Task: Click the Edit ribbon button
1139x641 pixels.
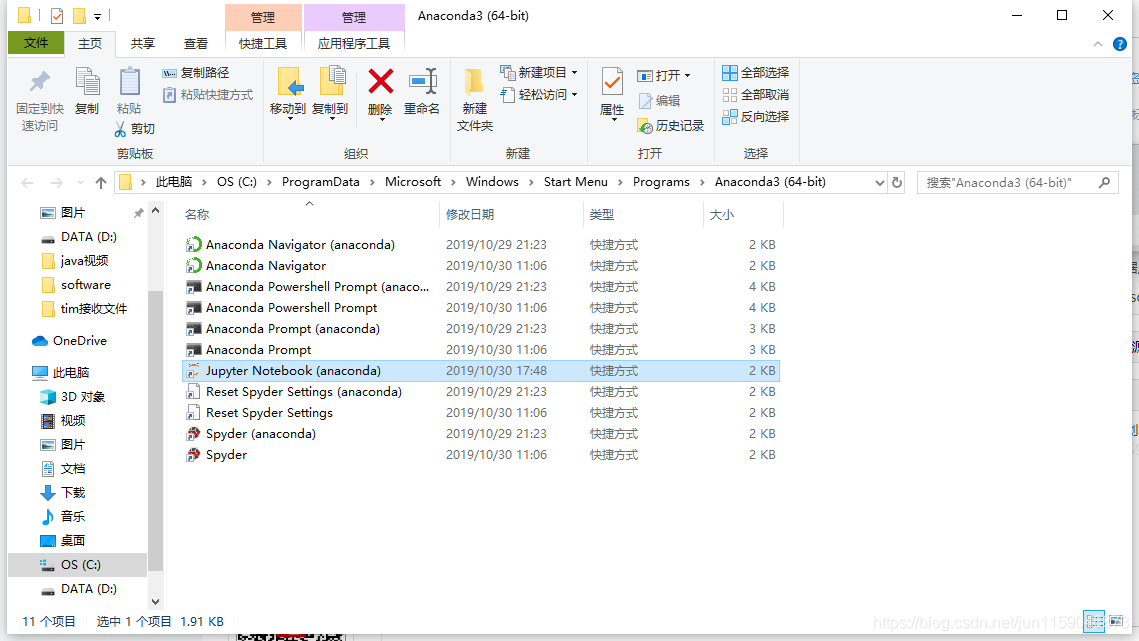Action: point(659,101)
